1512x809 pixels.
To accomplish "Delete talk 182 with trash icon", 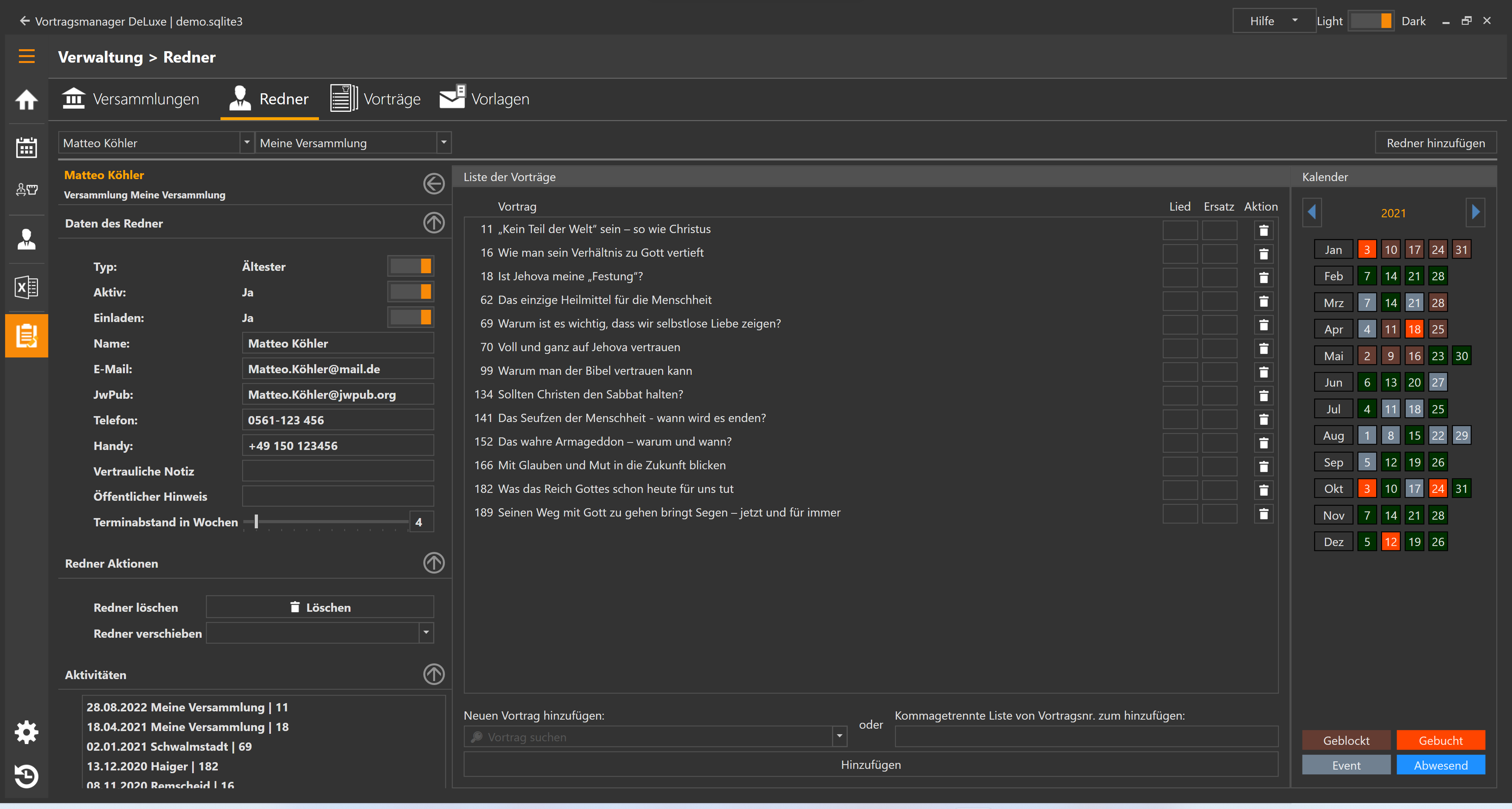I will [x=1264, y=490].
